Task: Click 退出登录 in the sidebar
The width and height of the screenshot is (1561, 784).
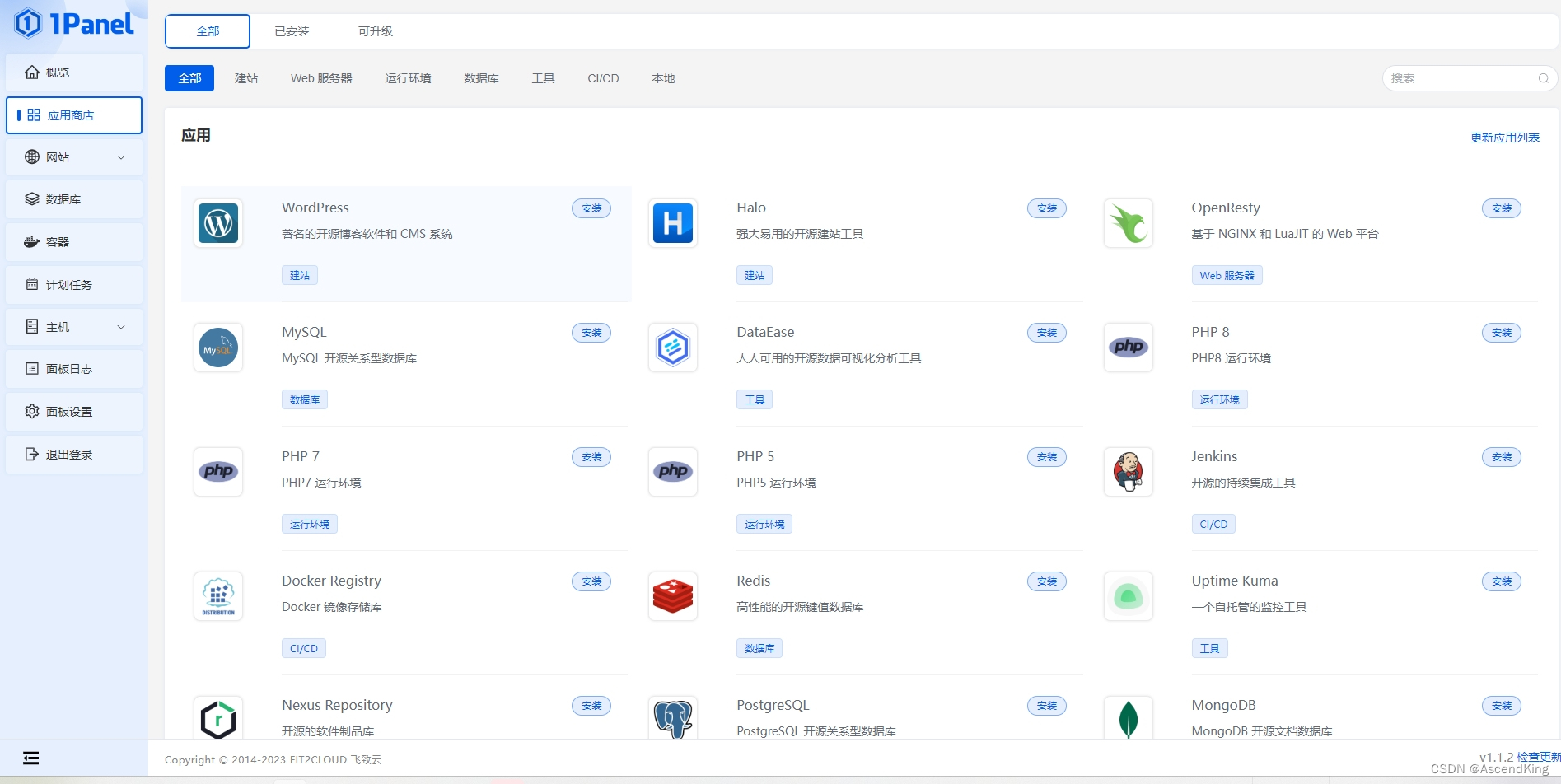Action: click(x=74, y=455)
